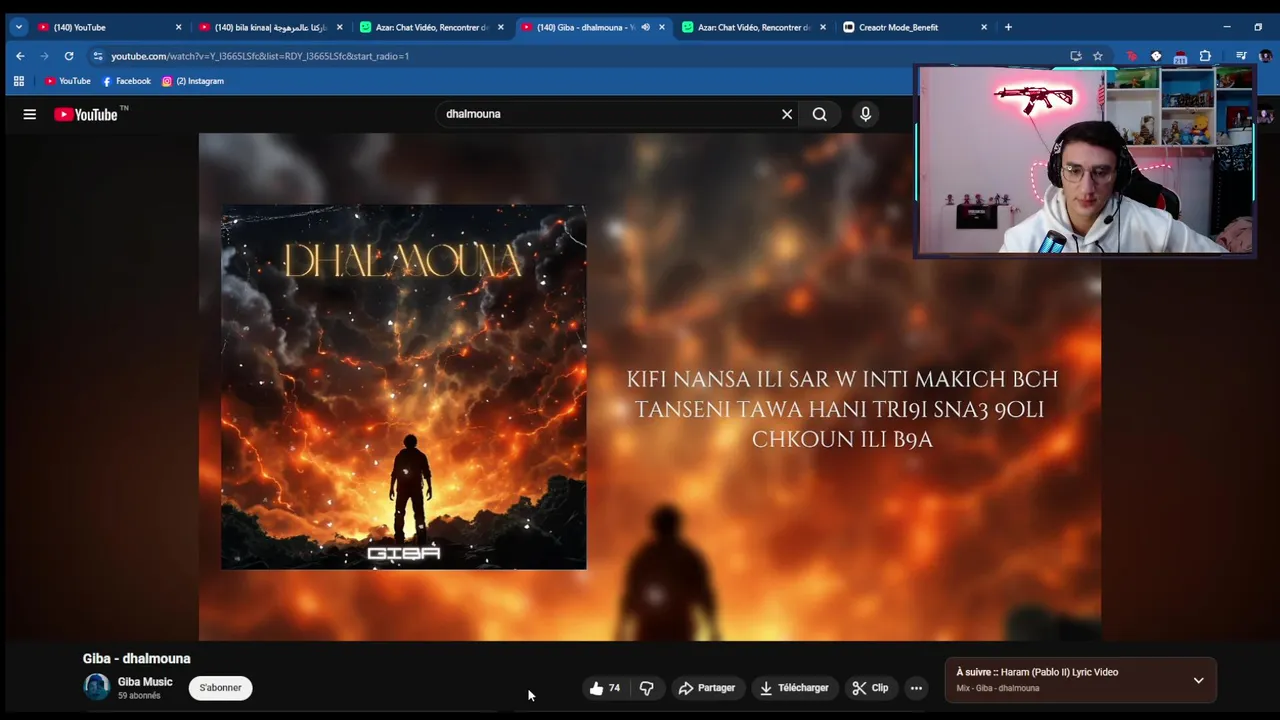Click the install app icon in address bar
Viewport: 1280px width, 720px height.
(1076, 56)
